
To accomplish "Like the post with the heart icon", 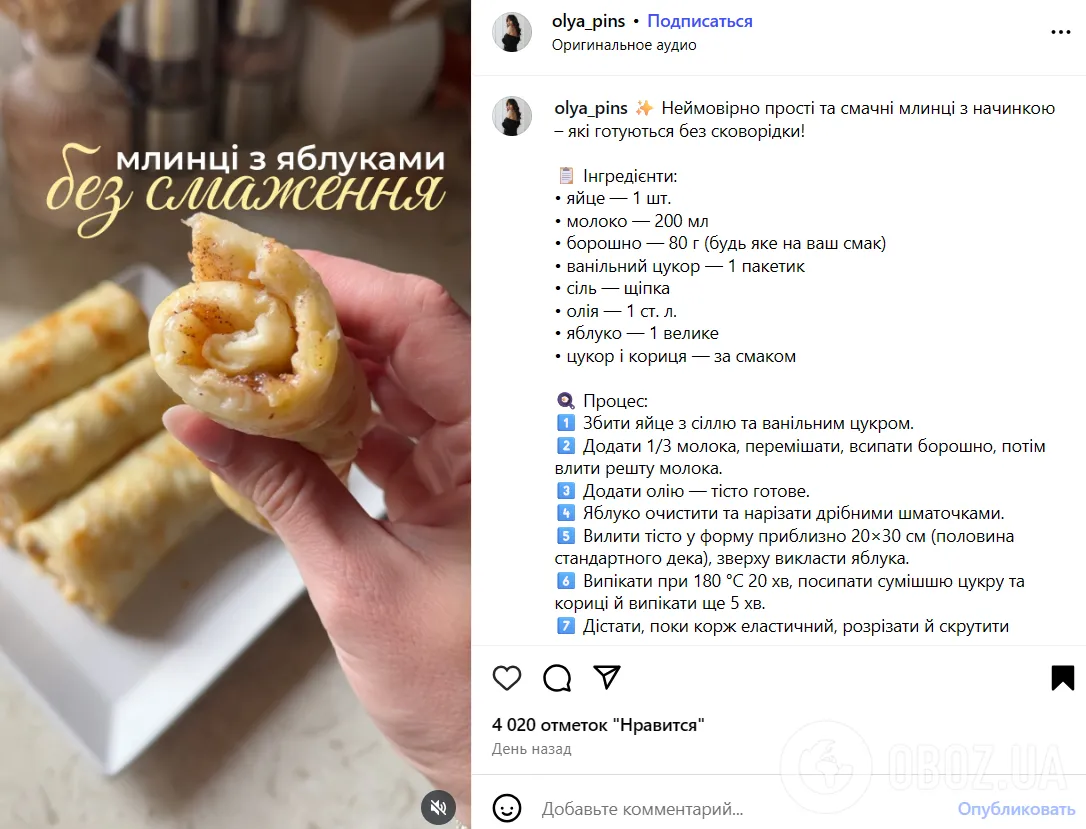I will (506, 678).
